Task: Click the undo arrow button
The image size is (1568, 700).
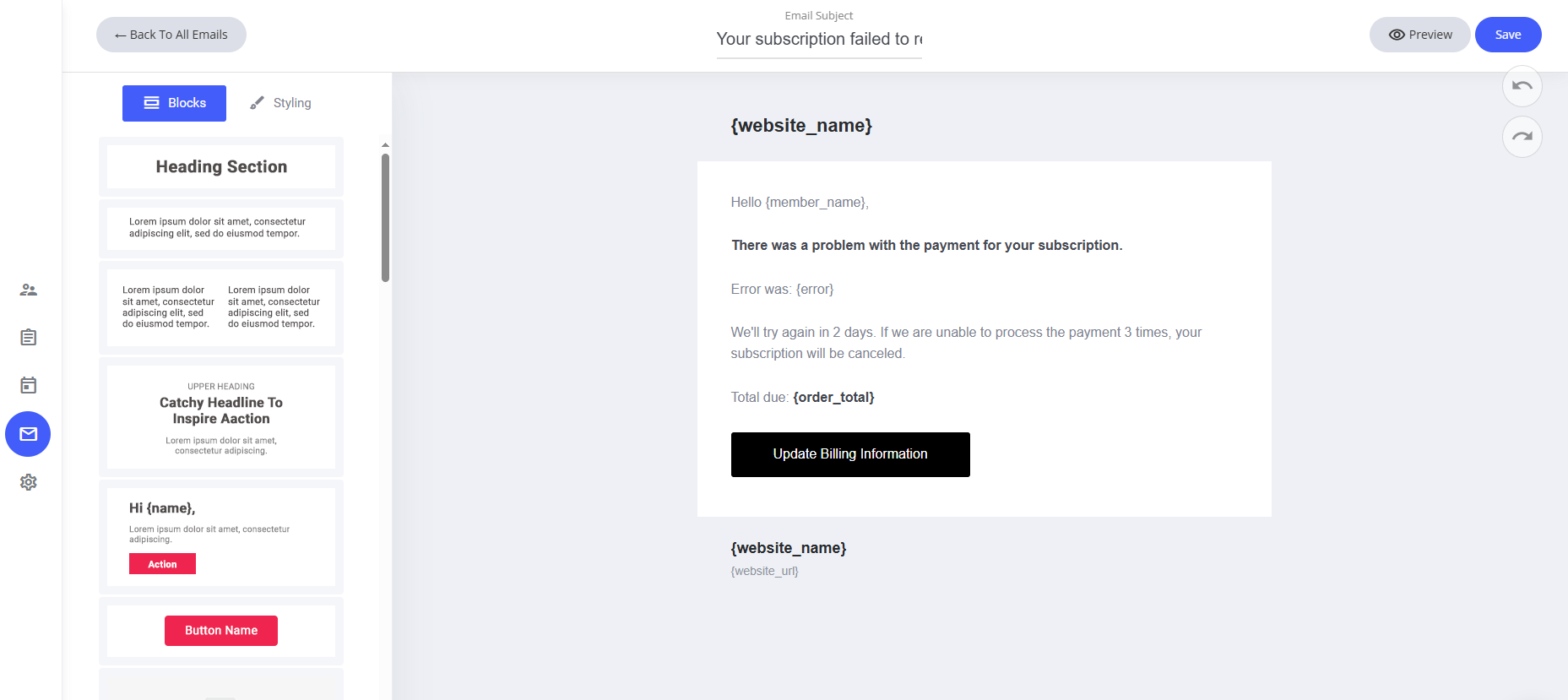Action: (1522, 86)
